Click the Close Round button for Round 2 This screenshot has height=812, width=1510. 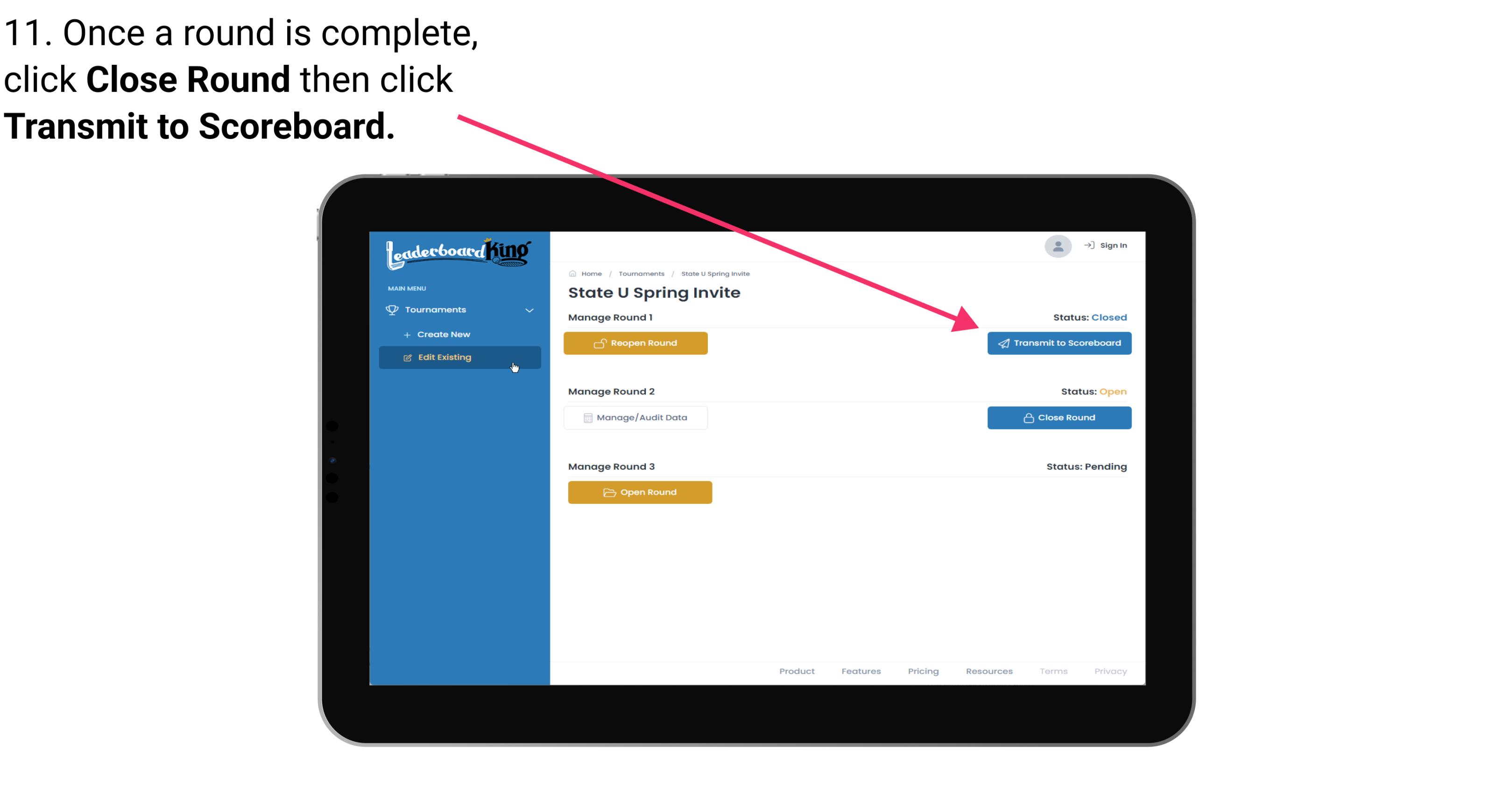coord(1058,417)
